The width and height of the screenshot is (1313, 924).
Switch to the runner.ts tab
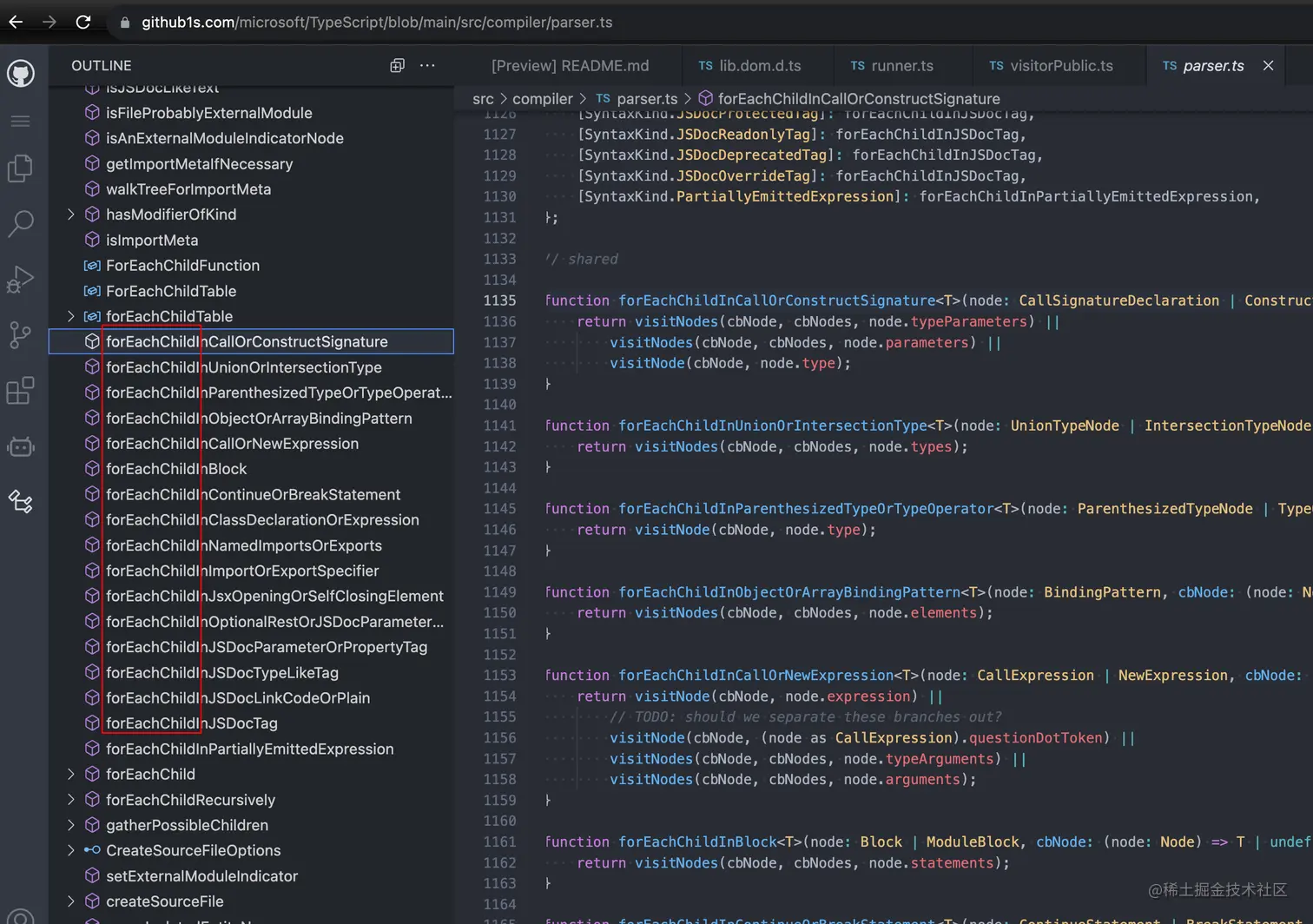[892, 66]
